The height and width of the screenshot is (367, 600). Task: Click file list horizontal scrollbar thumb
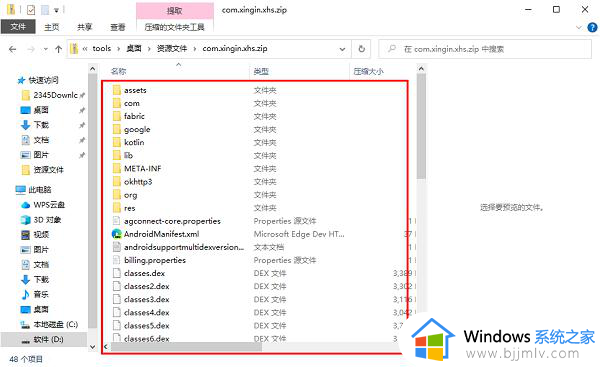pyautogui.click(x=185, y=346)
